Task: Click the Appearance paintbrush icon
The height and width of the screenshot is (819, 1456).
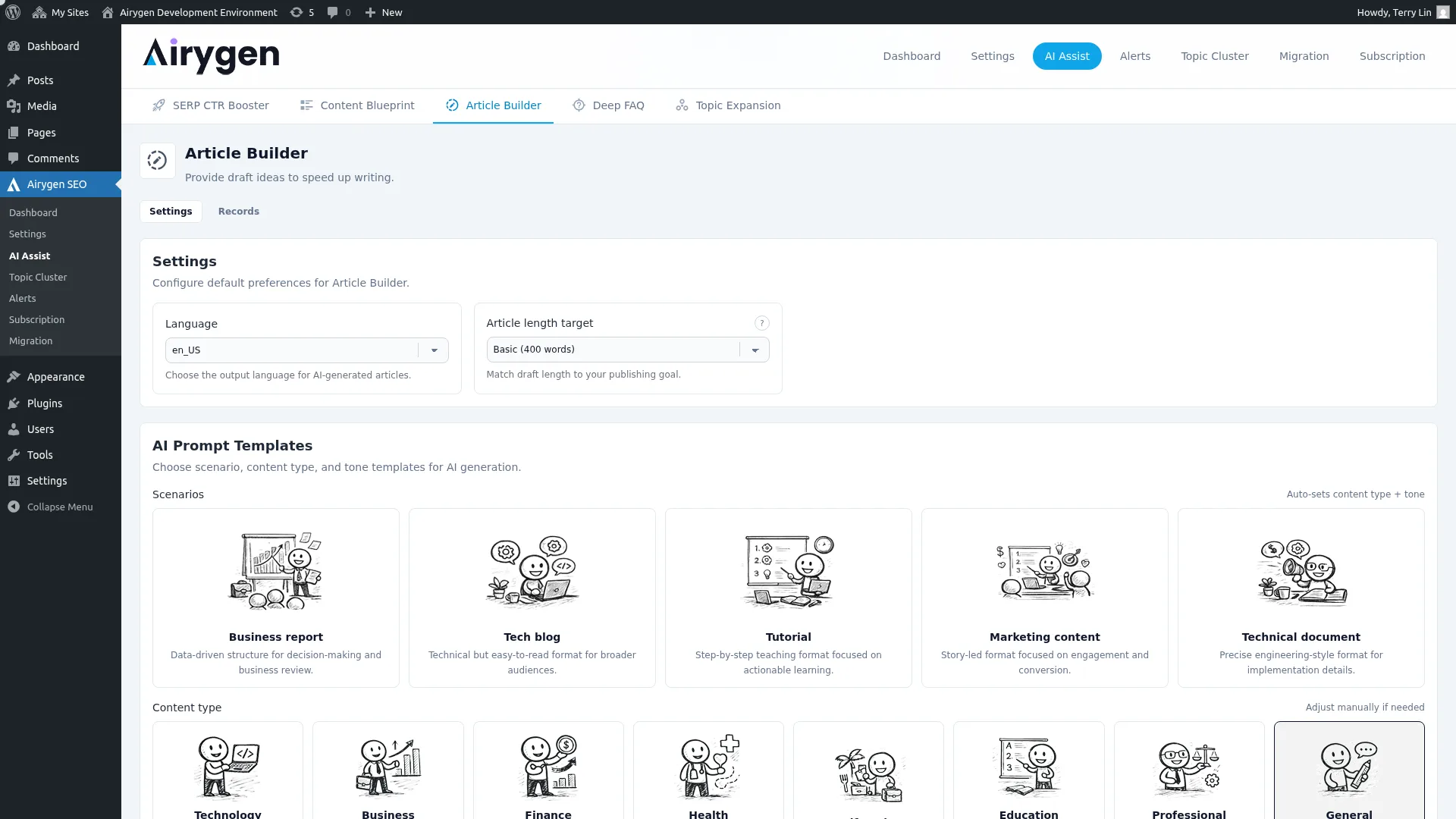Action: click(14, 377)
